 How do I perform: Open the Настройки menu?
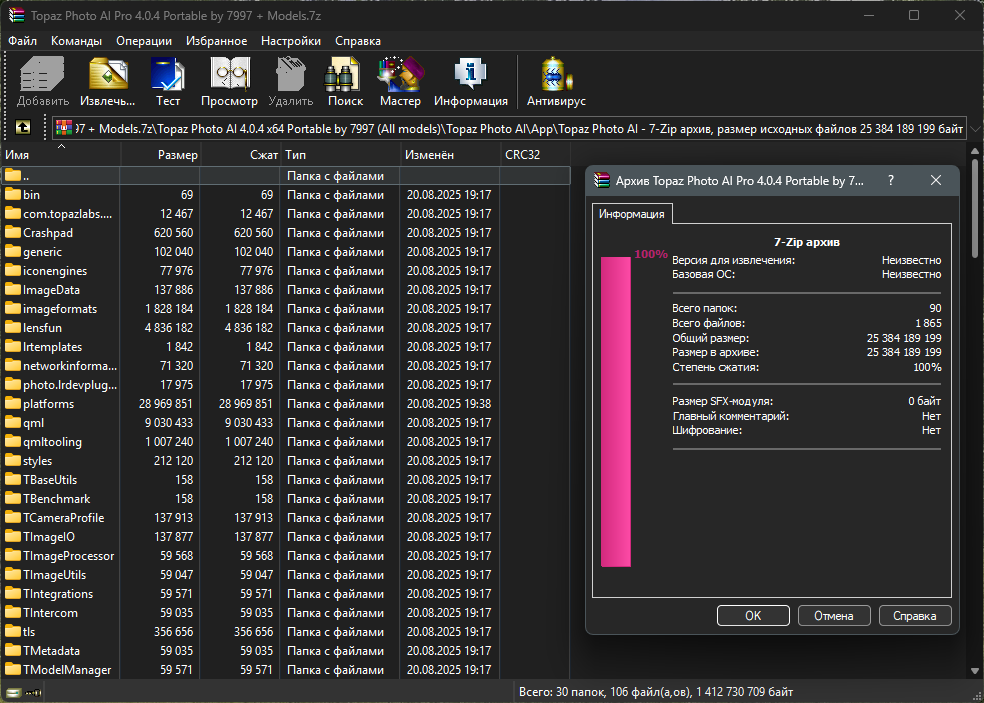pyautogui.click(x=291, y=41)
